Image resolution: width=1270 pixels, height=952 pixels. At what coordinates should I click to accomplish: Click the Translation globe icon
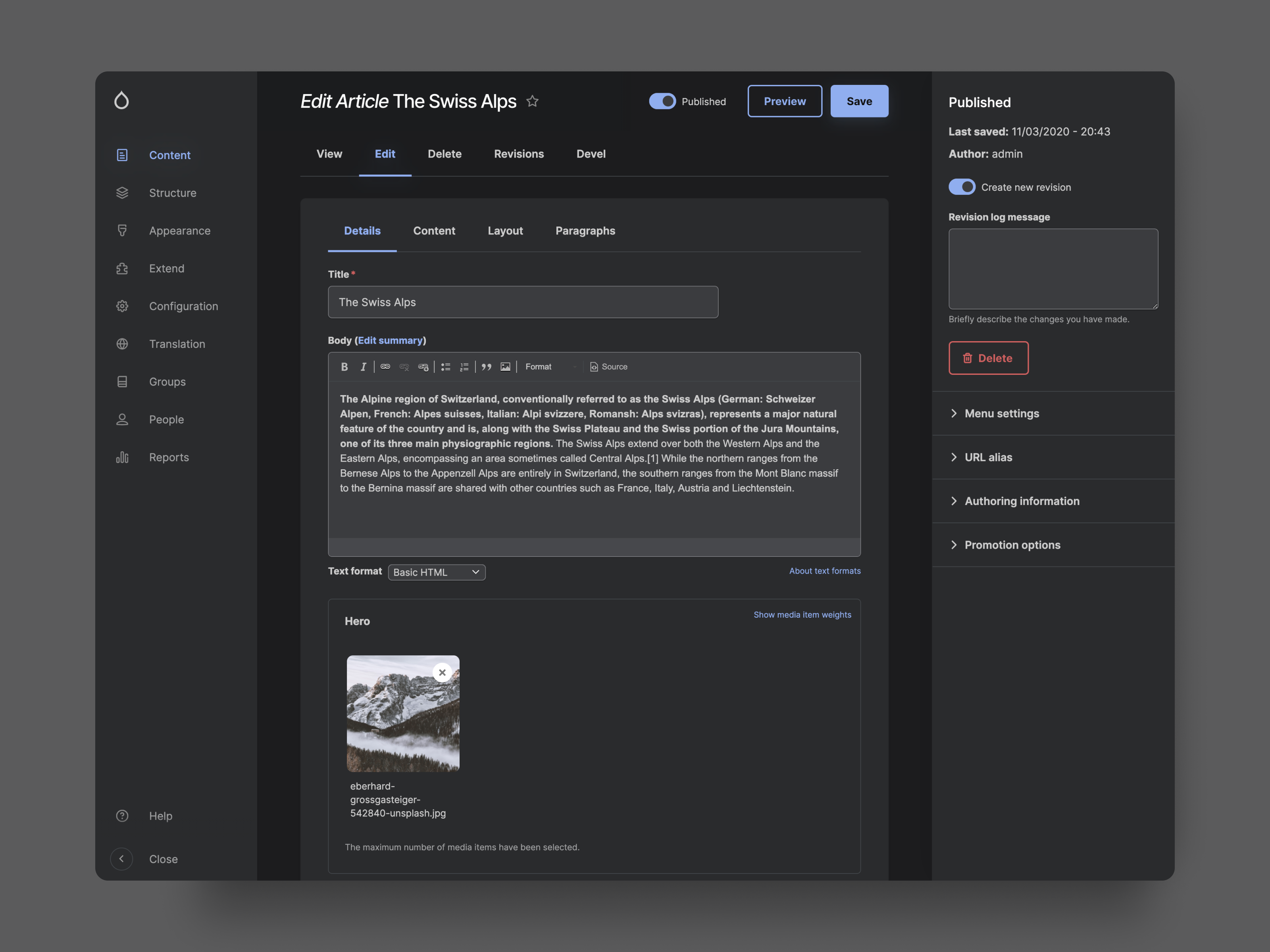(x=122, y=344)
